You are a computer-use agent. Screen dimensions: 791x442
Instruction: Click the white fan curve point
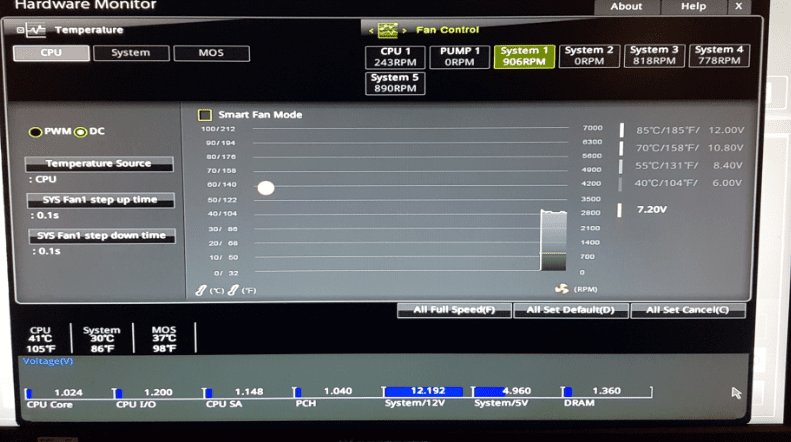(266, 188)
